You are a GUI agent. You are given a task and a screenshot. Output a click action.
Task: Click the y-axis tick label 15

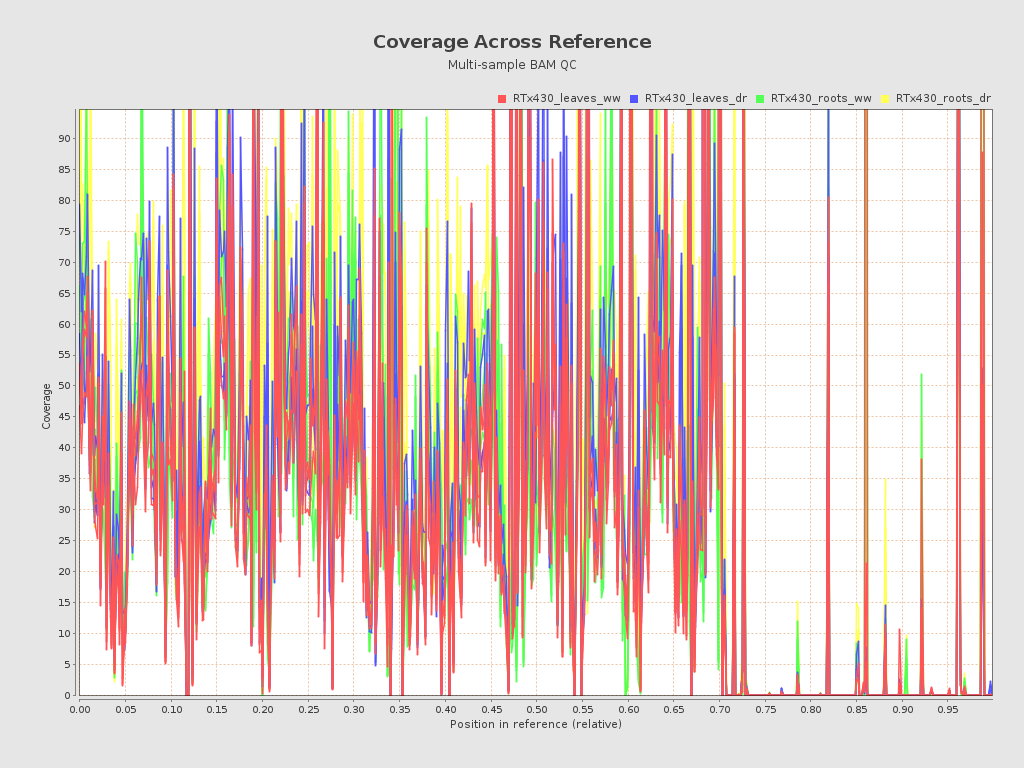pos(64,603)
